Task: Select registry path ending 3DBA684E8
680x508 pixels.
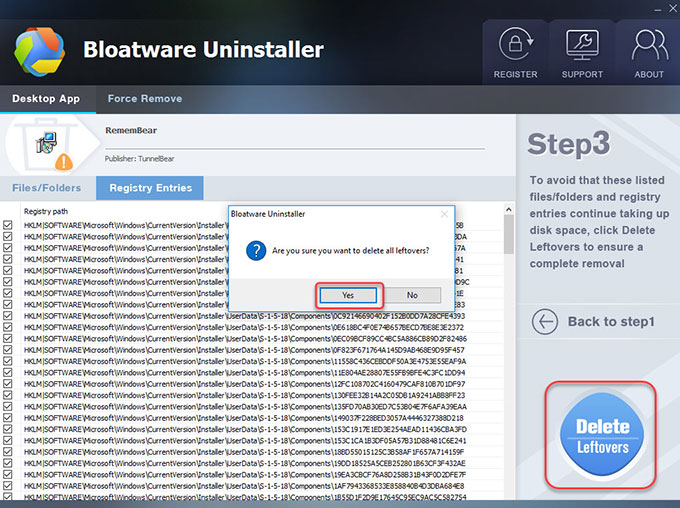Action: pos(244,485)
